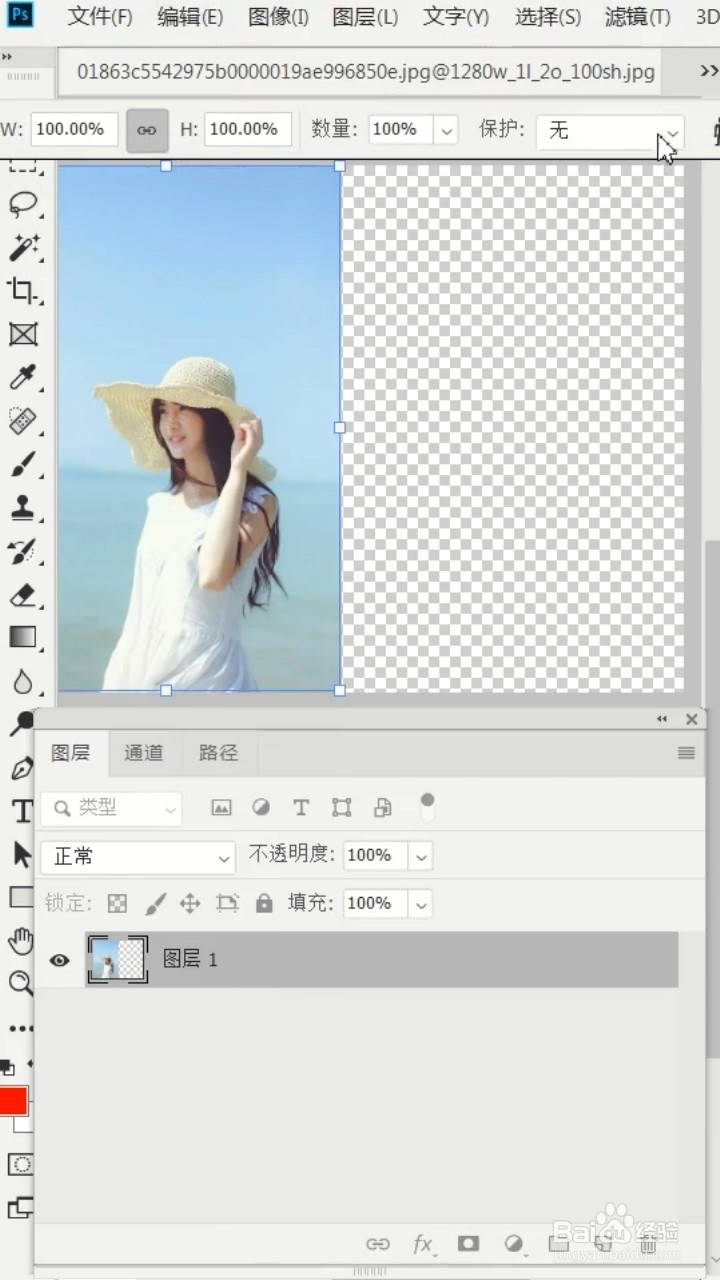Toggle Quick Mask mode icon
The width and height of the screenshot is (720, 1280).
(x=21, y=1164)
